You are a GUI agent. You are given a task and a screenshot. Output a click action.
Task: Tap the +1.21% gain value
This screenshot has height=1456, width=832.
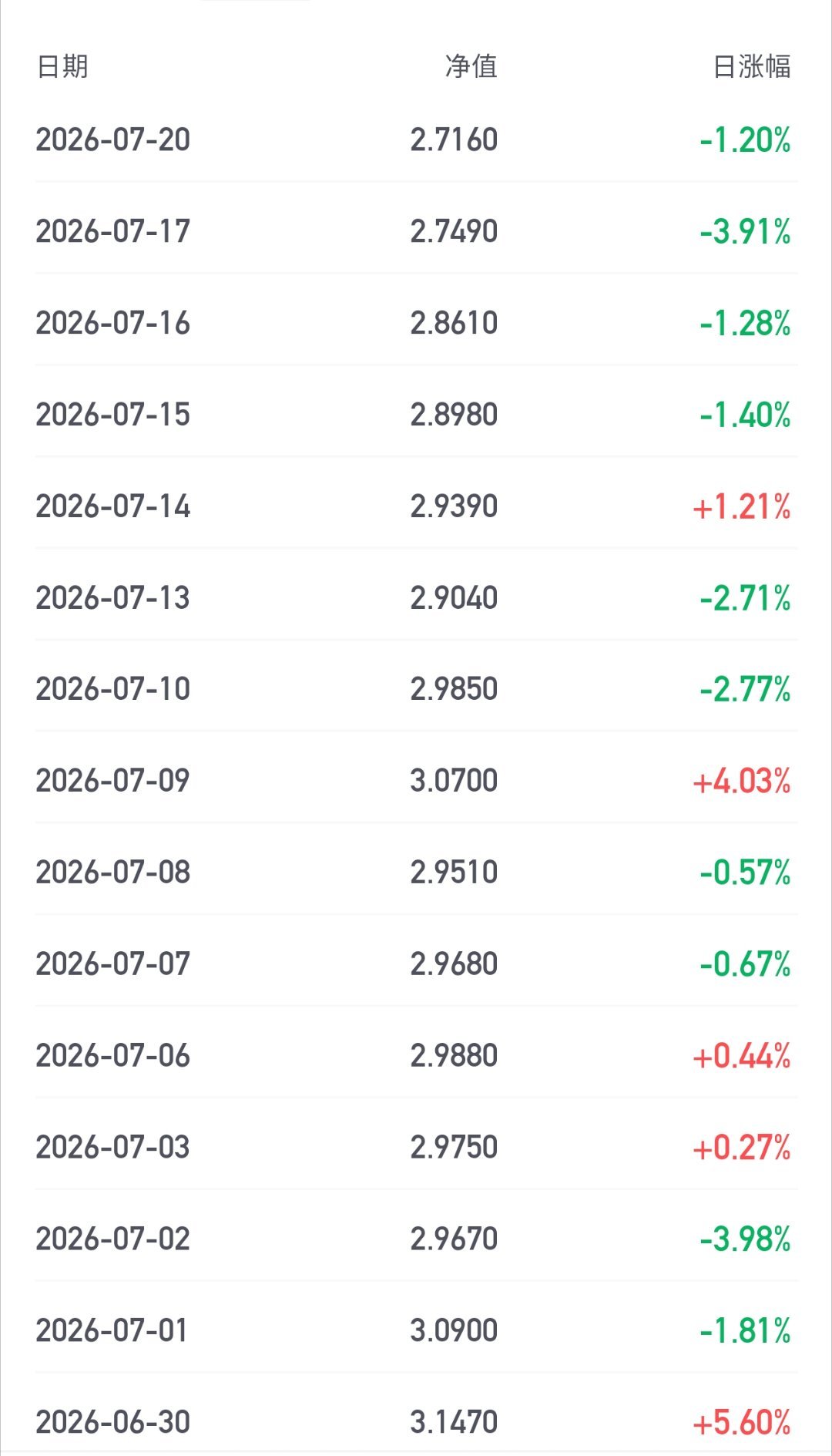coord(742,506)
